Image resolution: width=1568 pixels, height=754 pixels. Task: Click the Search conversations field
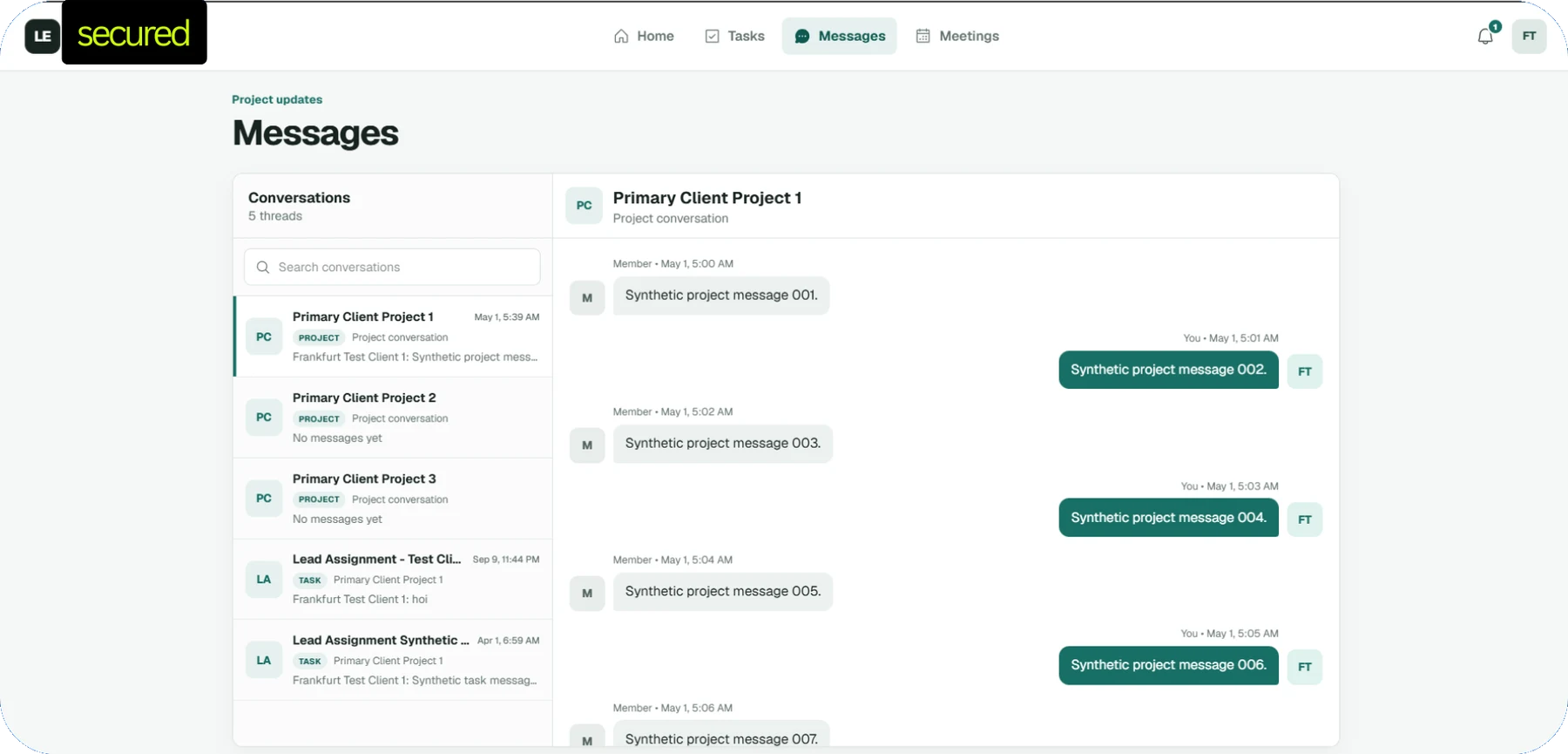tap(392, 267)
